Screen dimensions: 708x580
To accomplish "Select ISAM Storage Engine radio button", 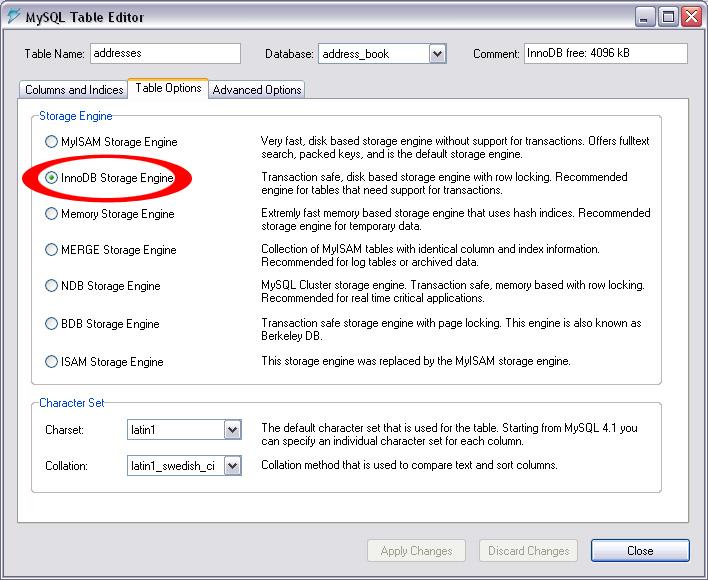I will click(x=51, y=362).
